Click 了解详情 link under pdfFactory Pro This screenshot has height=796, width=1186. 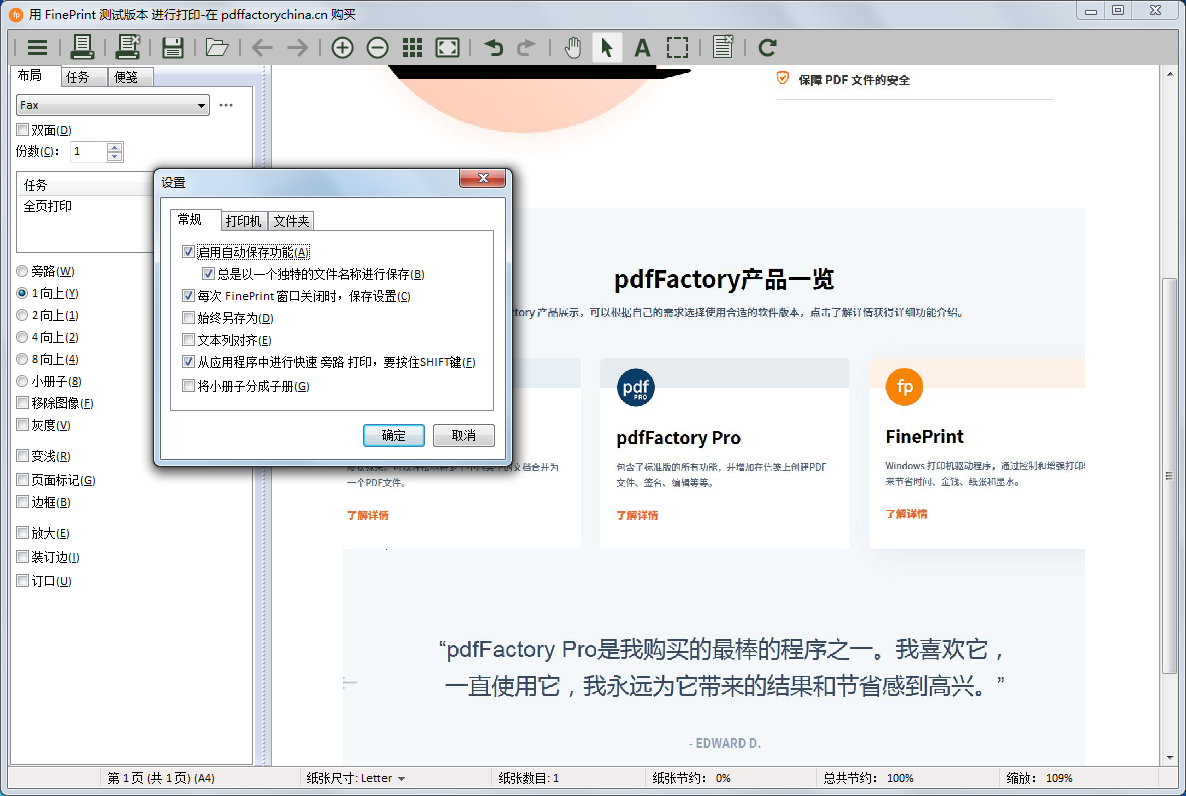637,515
